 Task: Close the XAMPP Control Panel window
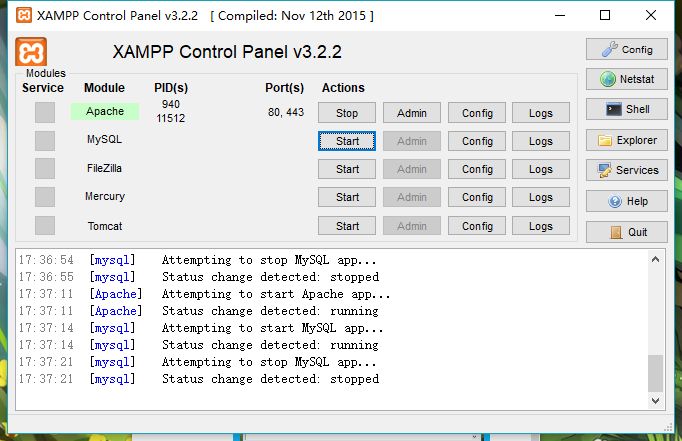click(x=651, y=15)
